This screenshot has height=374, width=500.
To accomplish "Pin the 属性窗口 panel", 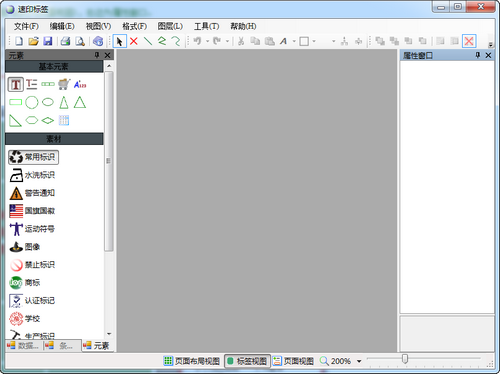I will pos(477,55).
